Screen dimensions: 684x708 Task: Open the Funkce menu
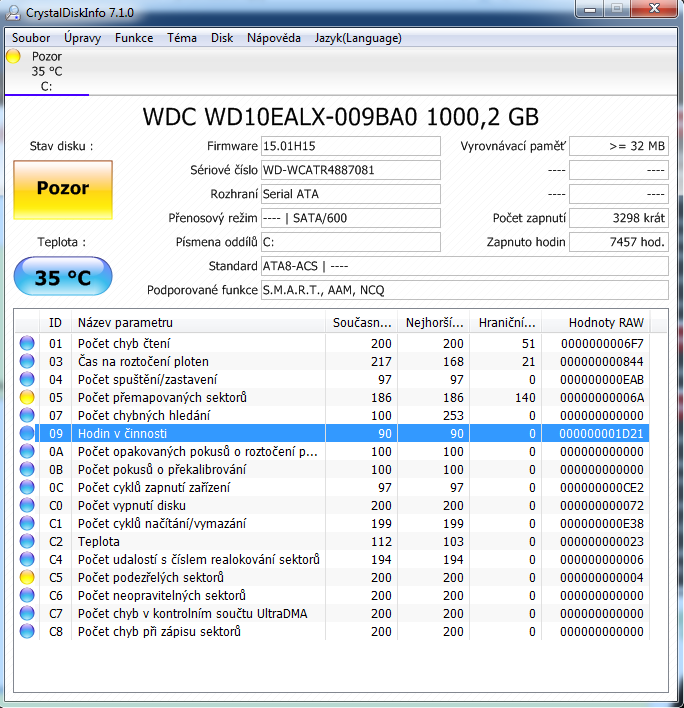coord(134,38)
